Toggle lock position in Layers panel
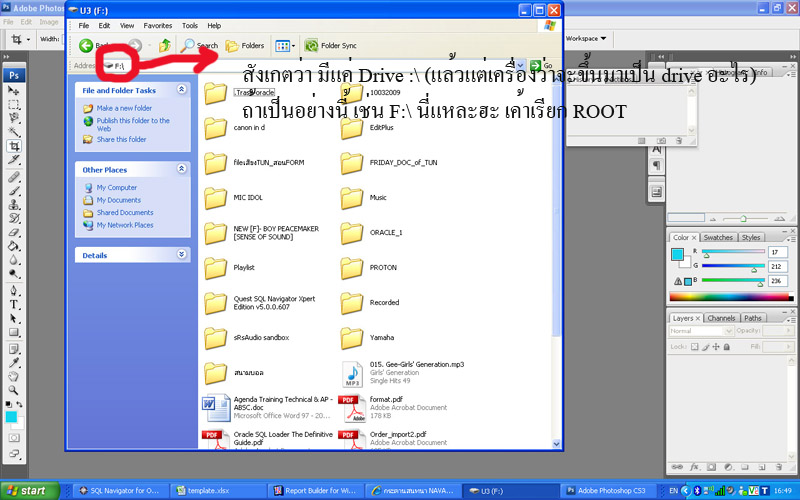Image resolution: width=800 pixels, height=500 pixels. 716,347
